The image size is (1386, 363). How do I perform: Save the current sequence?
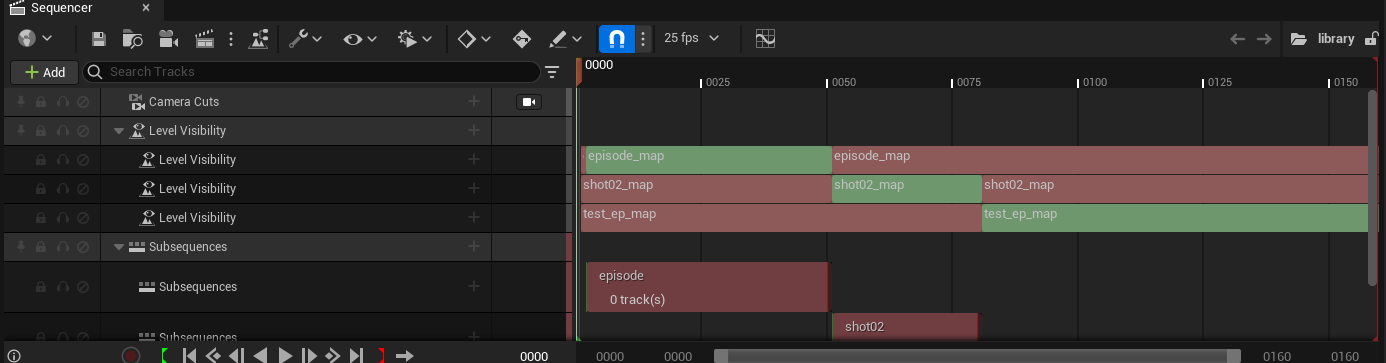(x=99, y=39)
